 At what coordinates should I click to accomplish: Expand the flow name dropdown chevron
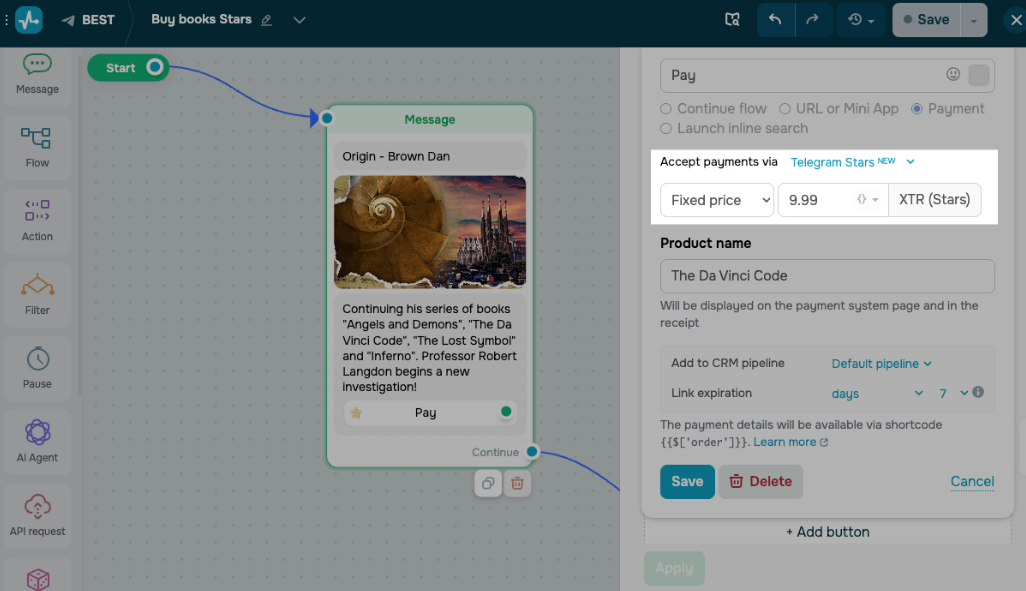point(300,20)
